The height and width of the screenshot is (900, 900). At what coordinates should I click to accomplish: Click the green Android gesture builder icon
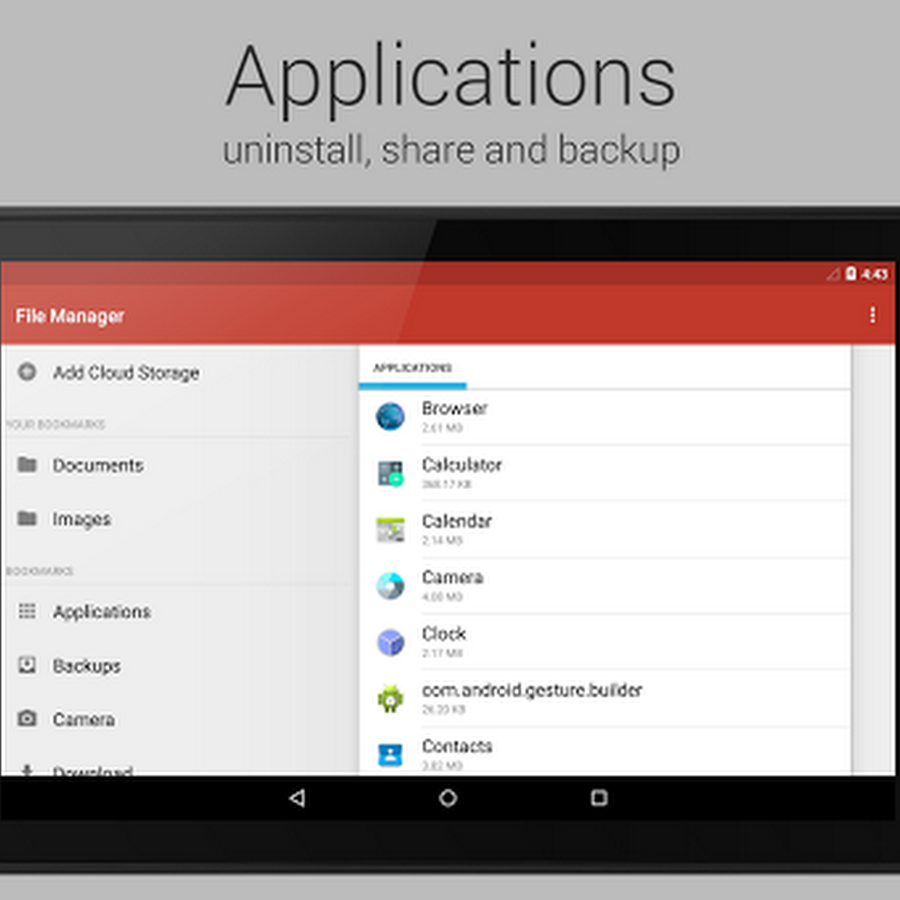390,698
